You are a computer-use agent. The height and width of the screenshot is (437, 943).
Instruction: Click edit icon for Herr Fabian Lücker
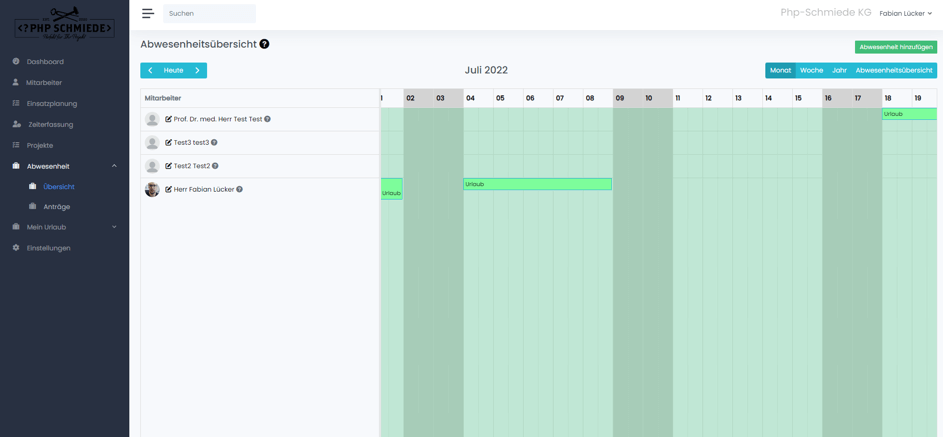point(168,189)
